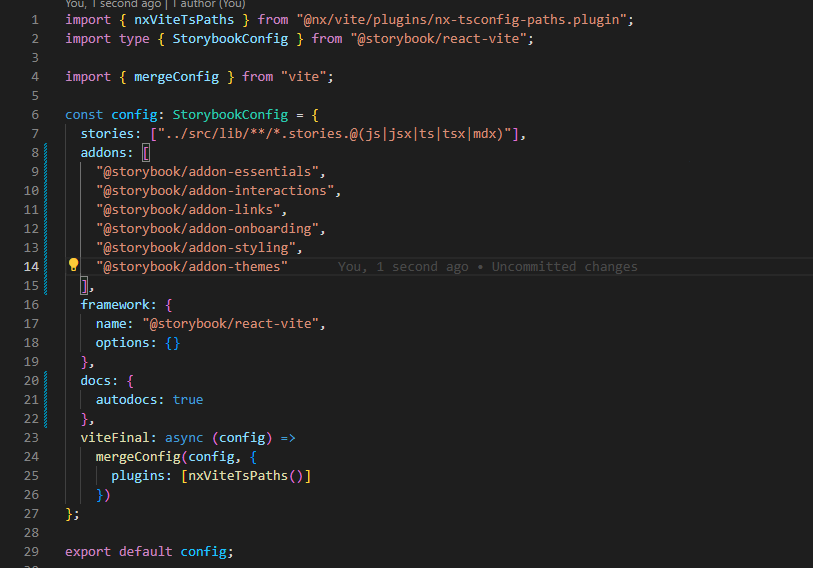This screenshot has height=568, width=813.
Task: Click '@storybook/addon-styling' entry
Action: click(x=196, y=248)
